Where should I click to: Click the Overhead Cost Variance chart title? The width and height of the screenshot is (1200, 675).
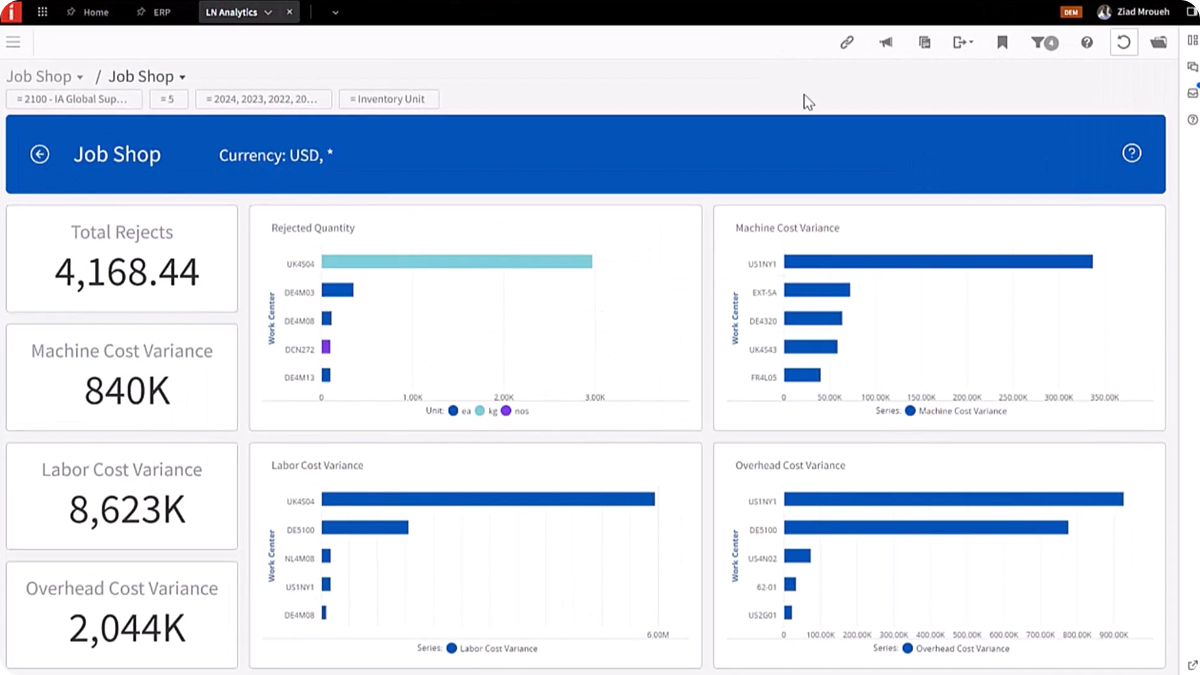coord(790,466)
